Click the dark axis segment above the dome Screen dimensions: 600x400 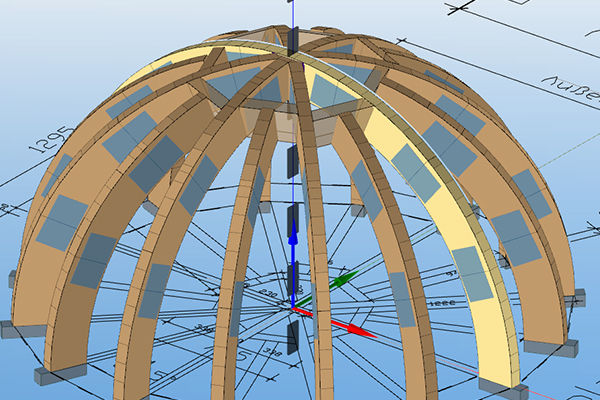click(292, 41)
